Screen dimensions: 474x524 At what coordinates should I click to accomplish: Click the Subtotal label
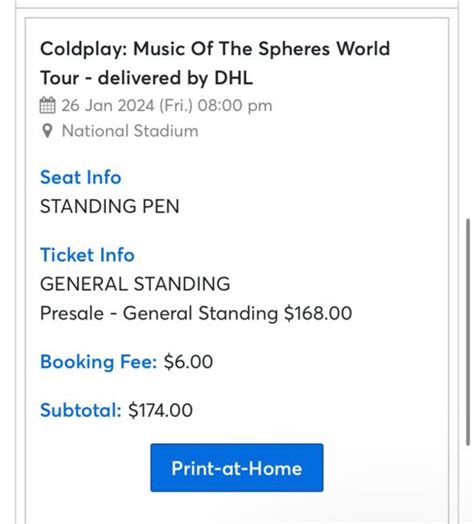pyautogui.click(x=81, y=410)
